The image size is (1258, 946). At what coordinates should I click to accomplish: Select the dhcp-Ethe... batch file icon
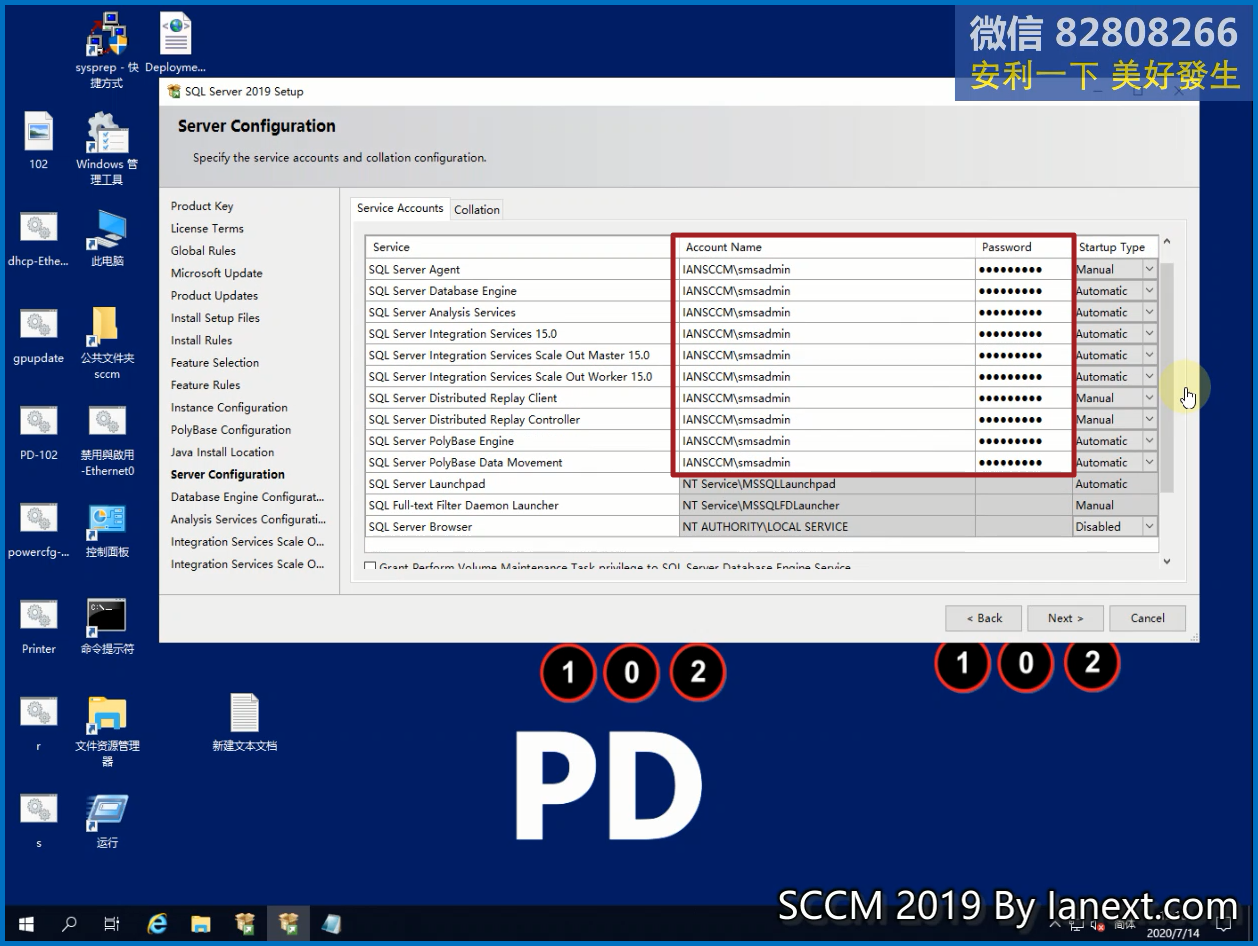(38, 238)
